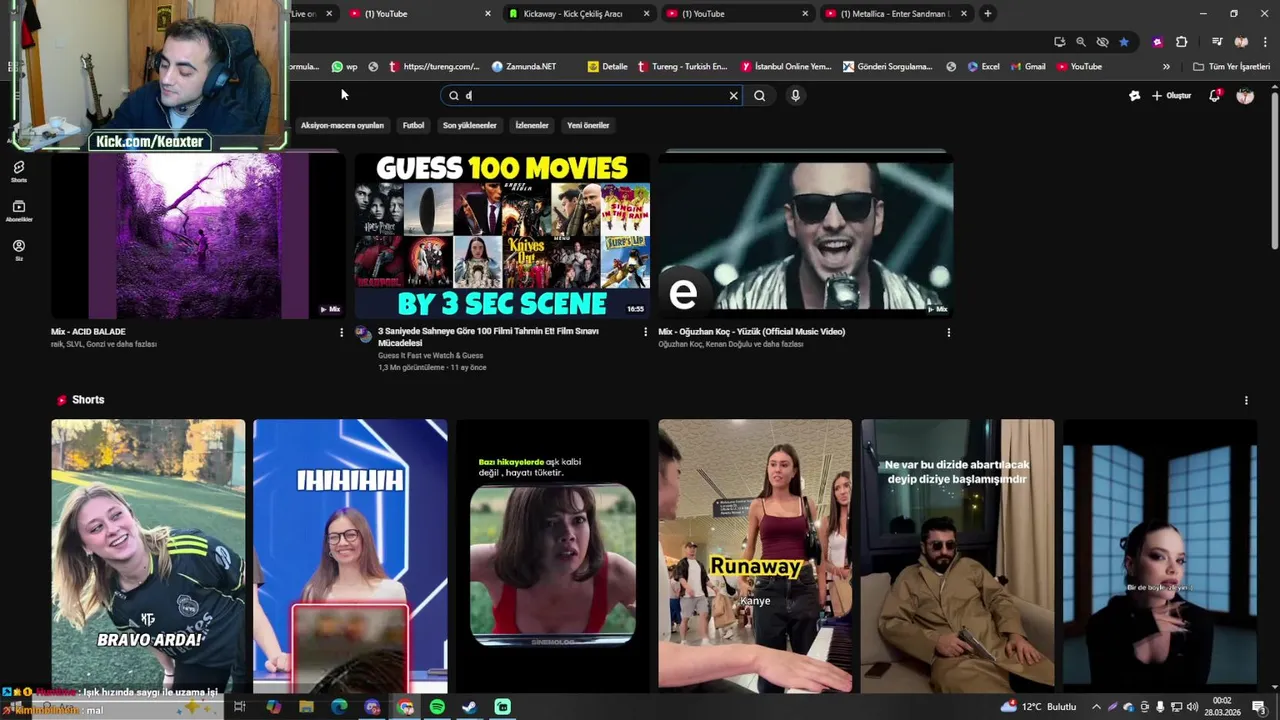Viewport: 1280px width, 720px height.
Task: Open the Tüm Yer İşaretleri bookmarks folder
Action: click(x=1233, y=67)
